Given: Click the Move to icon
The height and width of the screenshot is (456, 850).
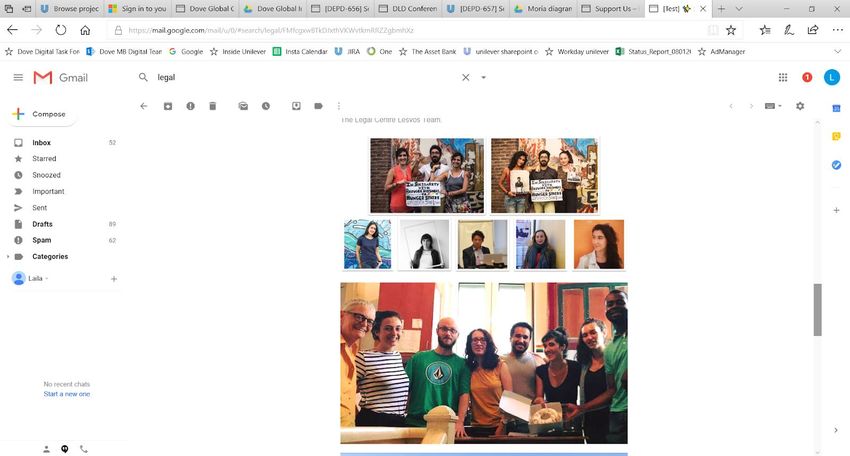Looking at the screenshot, I should coord(296,106).
